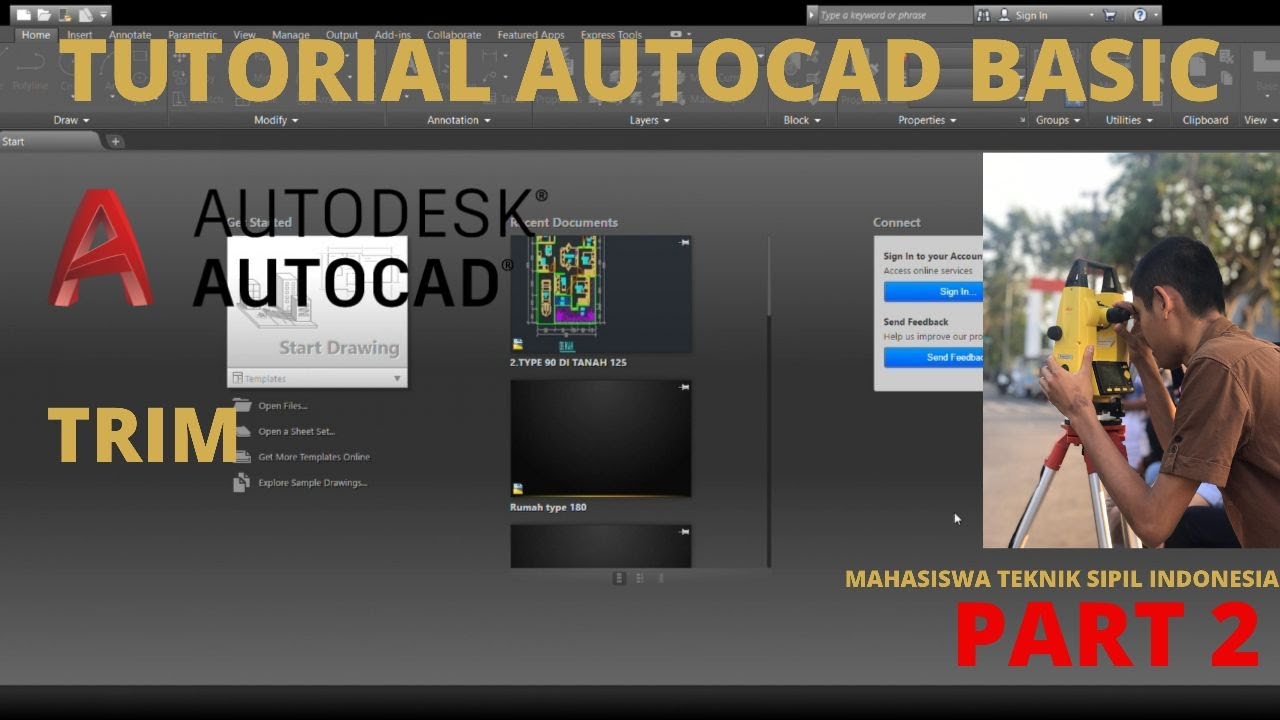Select the middle recent documents view icon
Viewport: 1280px width, 720px height.
click(x=640, y=578)
